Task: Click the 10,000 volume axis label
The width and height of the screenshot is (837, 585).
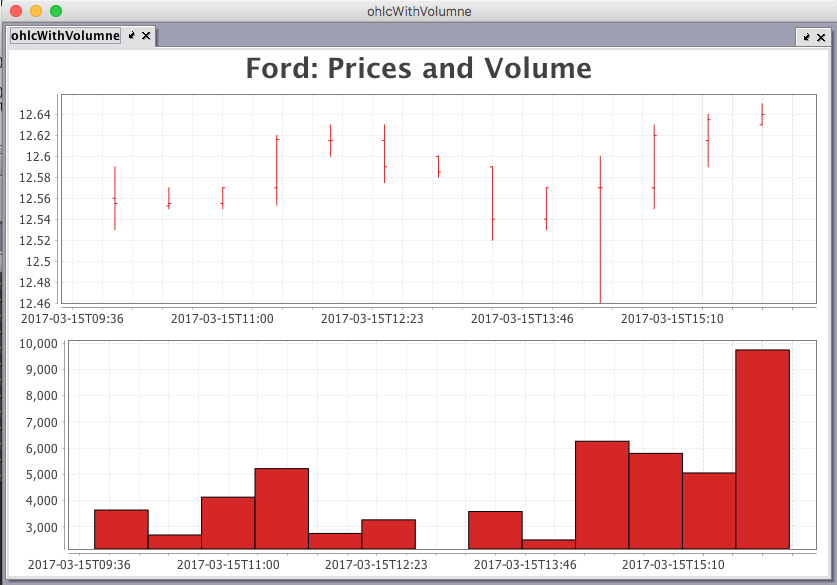Action: [38, 344]
